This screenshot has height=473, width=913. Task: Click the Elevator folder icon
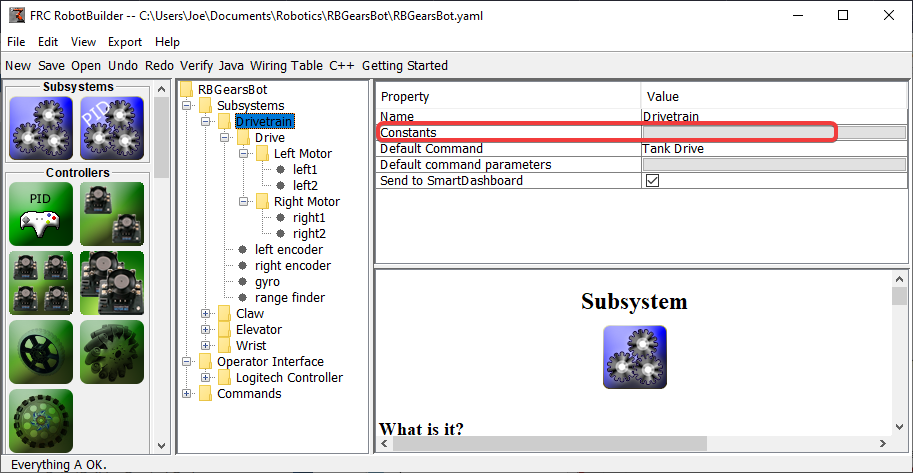224,330
